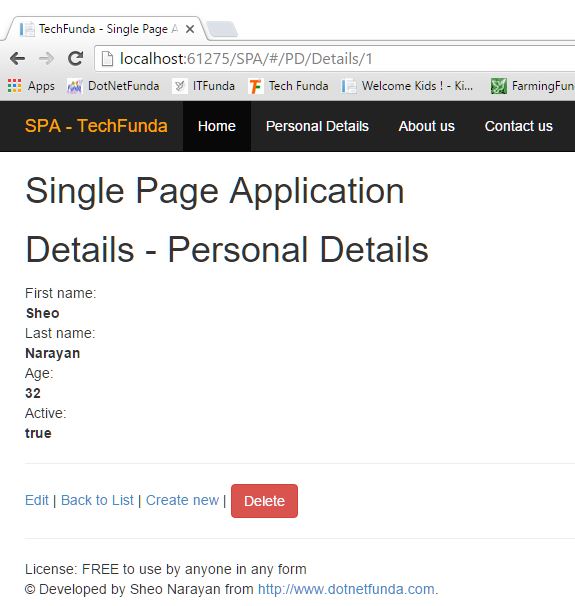Click the 'Details - Personal Details' heading
The height and width of the screenshot is (606, 575).
click(227, 250)
